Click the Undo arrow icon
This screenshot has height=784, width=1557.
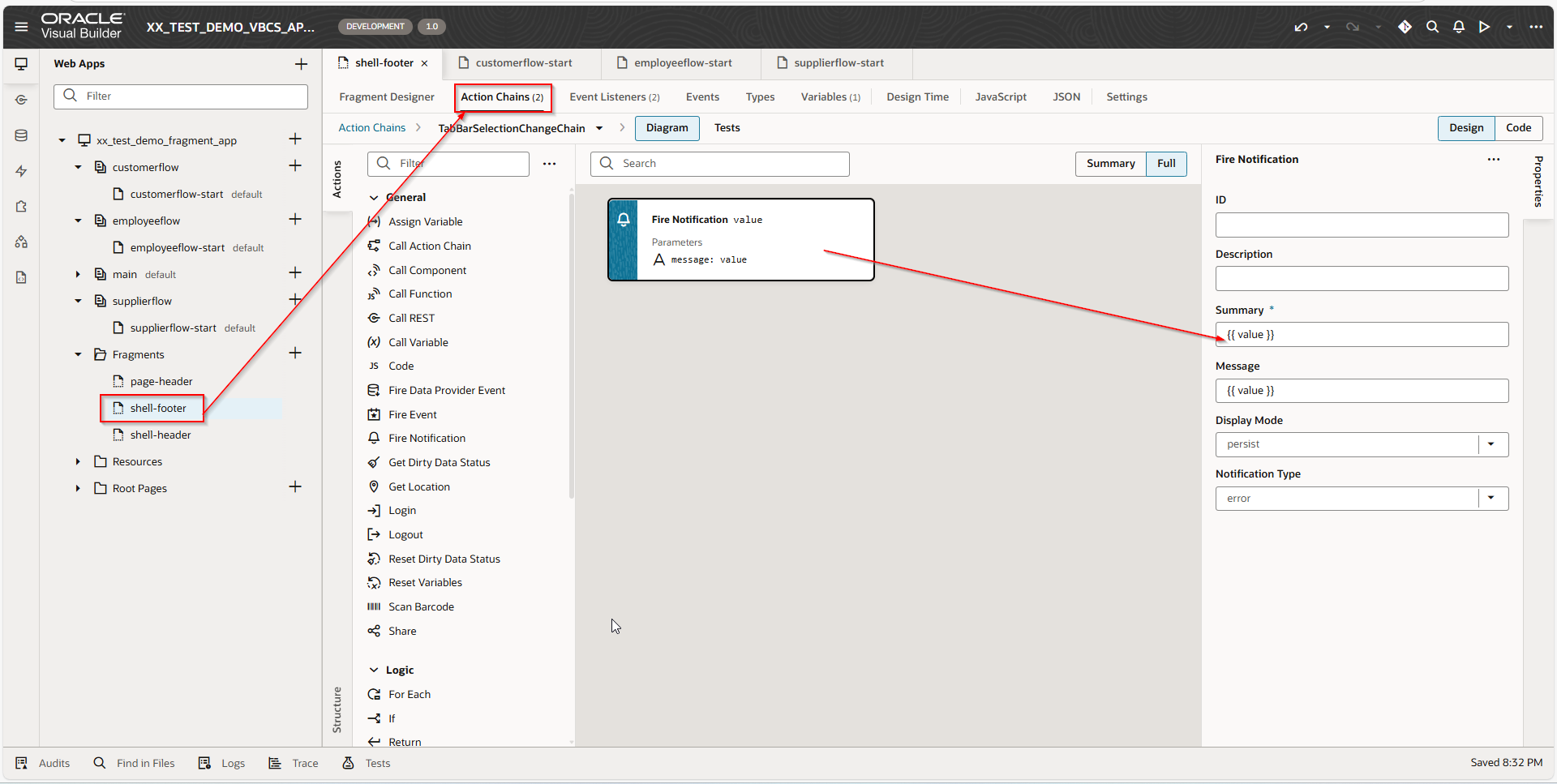point(1301,27)
